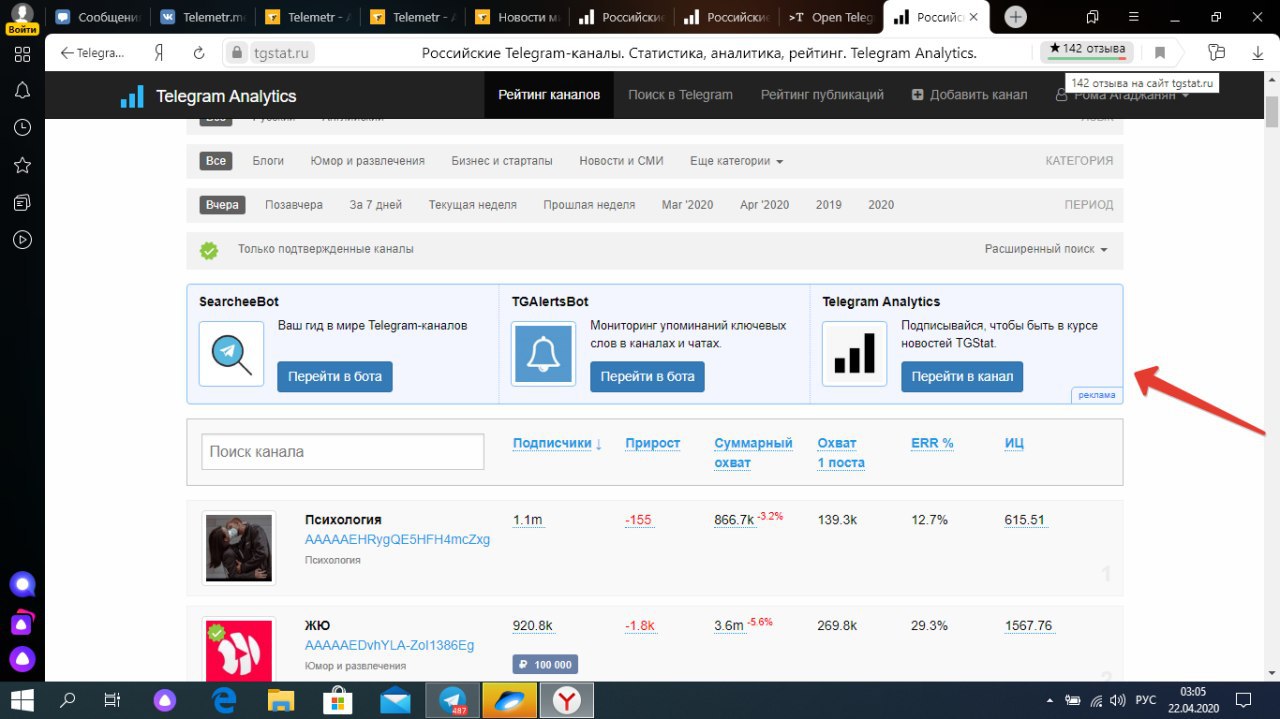Viewport: 1280px width, 719px height.
Task: Select the Вчера period filter
Action: [222, 204]
